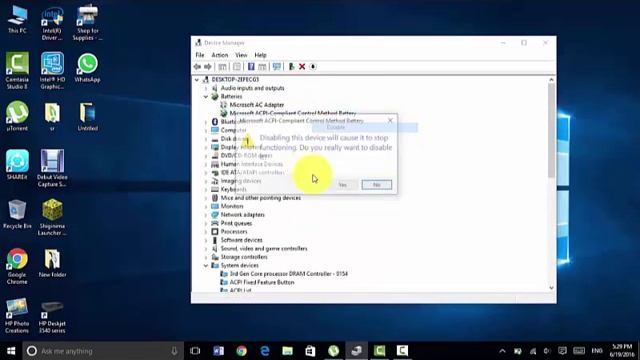This screenshot has height=360, width=640.
Task: Select 3rd Gen Core processor DRAM Controller
Action: click(x=289, y=274)
